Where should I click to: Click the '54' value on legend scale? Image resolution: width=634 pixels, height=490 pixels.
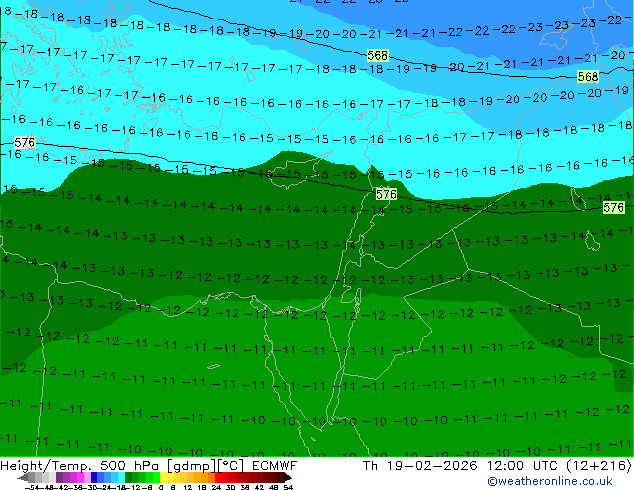288,488
